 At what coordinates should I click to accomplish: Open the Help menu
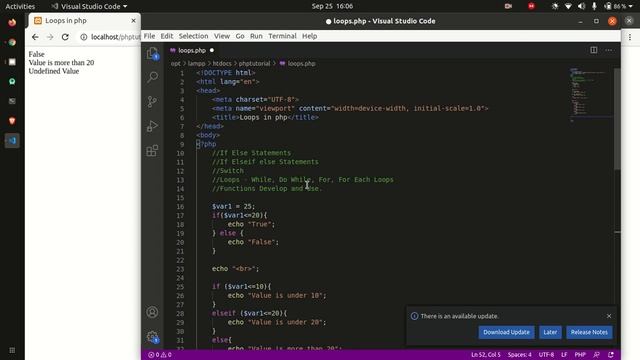(x=310, y=36)
